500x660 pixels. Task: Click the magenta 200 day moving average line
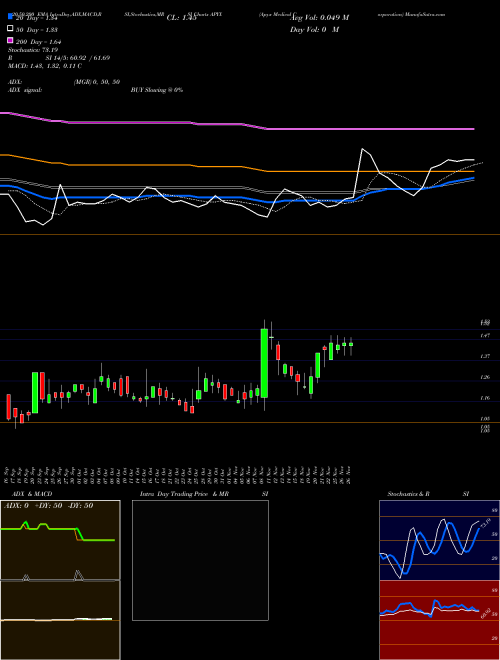tap(237, 124)
